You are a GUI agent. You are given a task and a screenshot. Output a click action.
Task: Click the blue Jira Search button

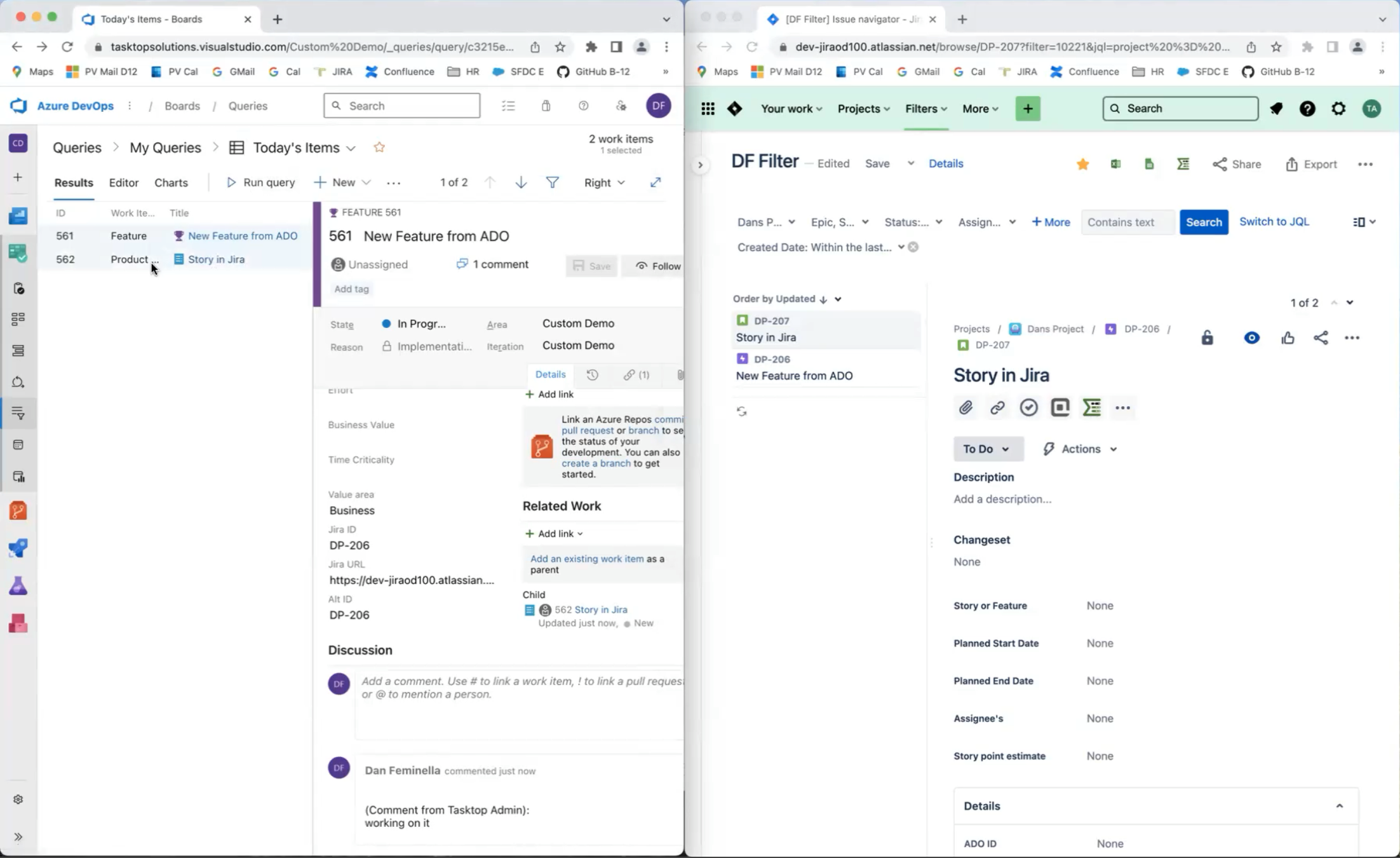click(1203, 222)
